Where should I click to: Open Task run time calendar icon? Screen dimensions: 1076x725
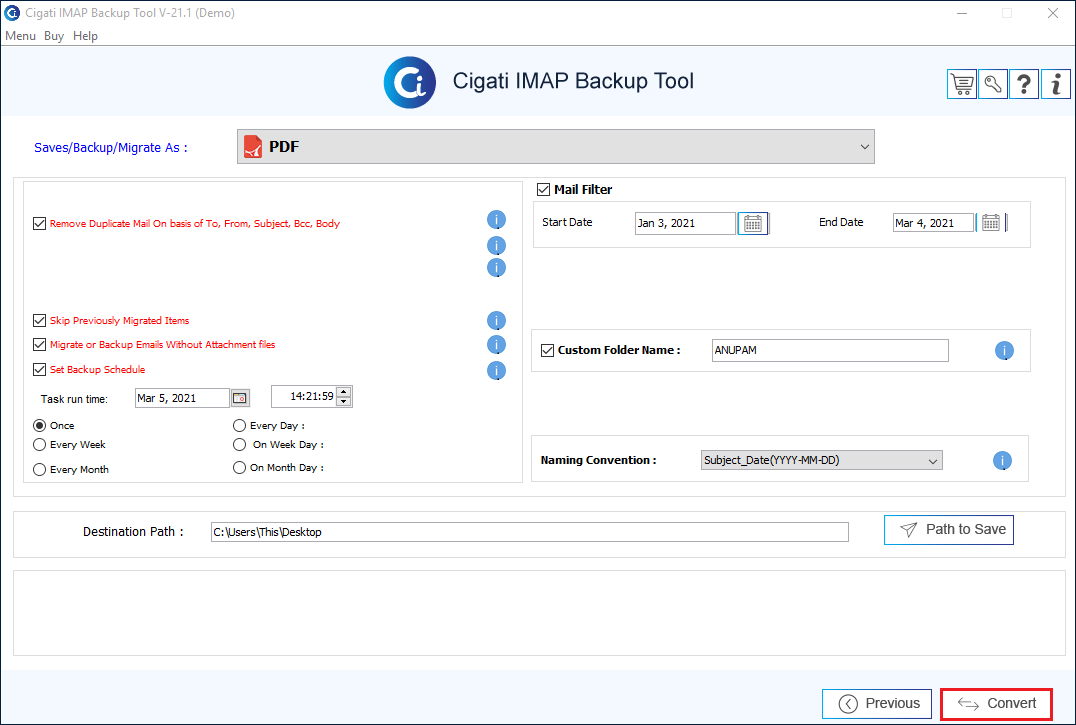240,398
